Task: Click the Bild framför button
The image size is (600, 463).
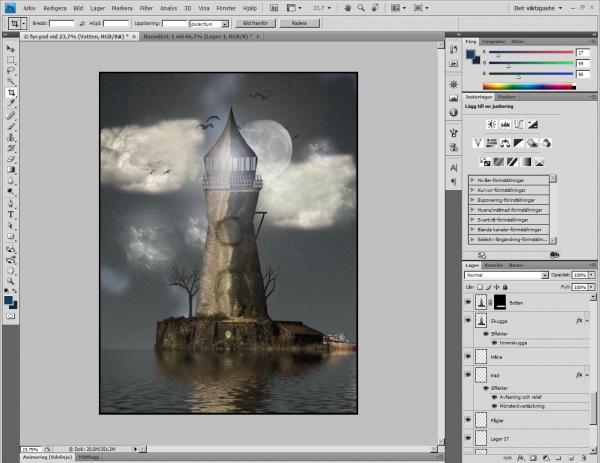Action: (255, 23)
